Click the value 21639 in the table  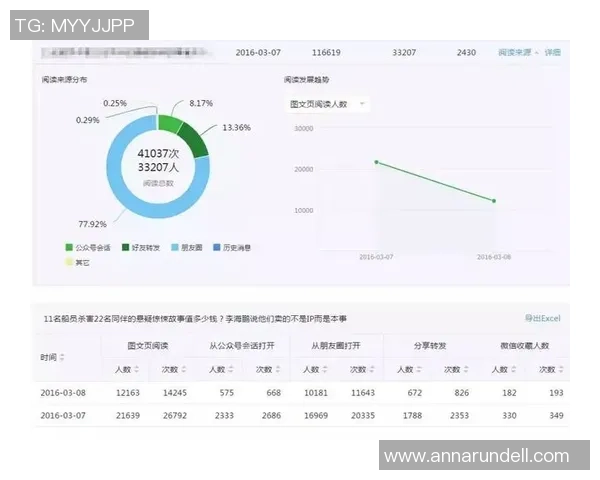(128, 415)
